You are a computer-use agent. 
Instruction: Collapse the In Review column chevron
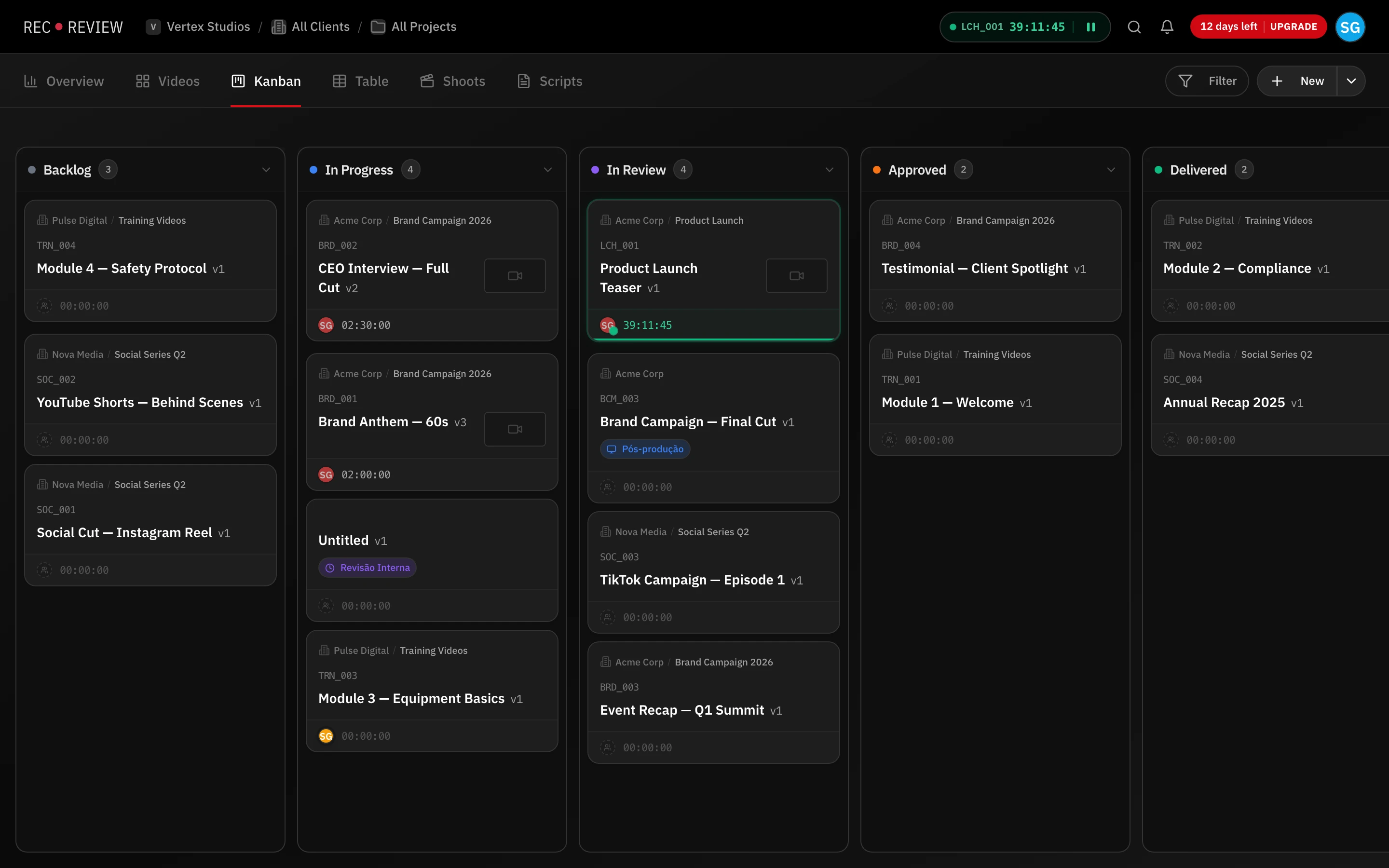(x=829, y=170)
